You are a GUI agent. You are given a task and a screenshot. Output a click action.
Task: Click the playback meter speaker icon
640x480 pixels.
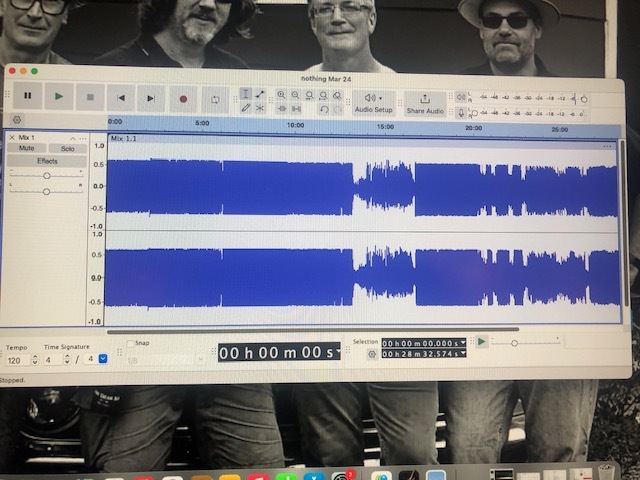pos(461,97)
